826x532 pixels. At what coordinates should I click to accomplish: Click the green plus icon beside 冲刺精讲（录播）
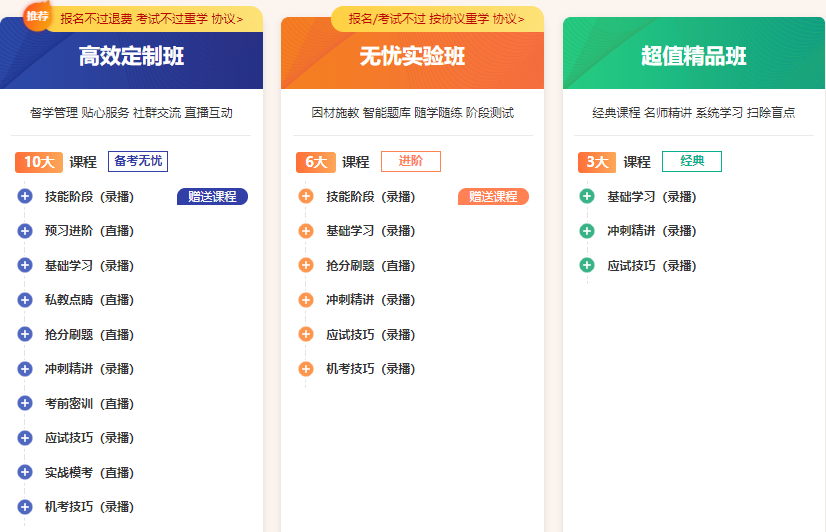(x=587, y=231)
